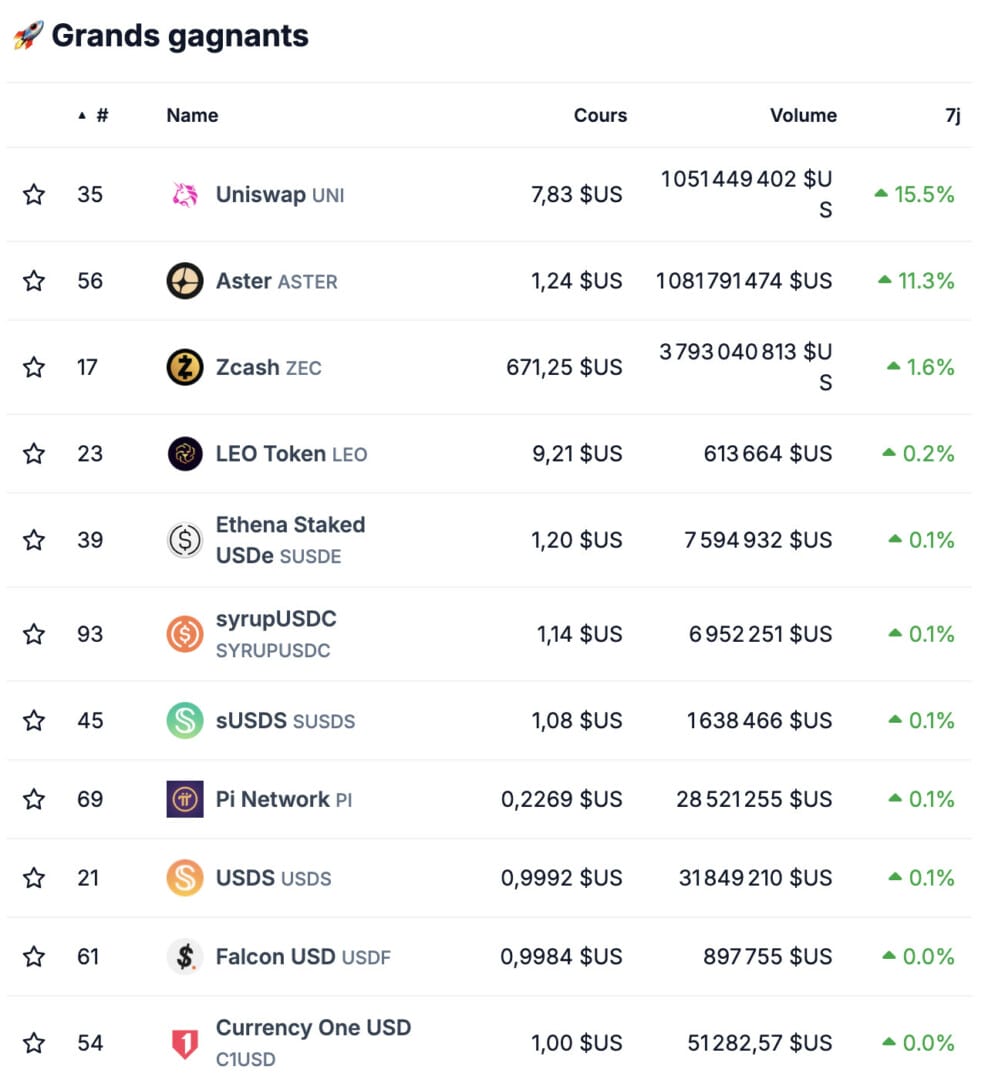The image size is (995, 1080).
Task: Click the syrupUSDC orange logo icon
Action: (185, 634)
